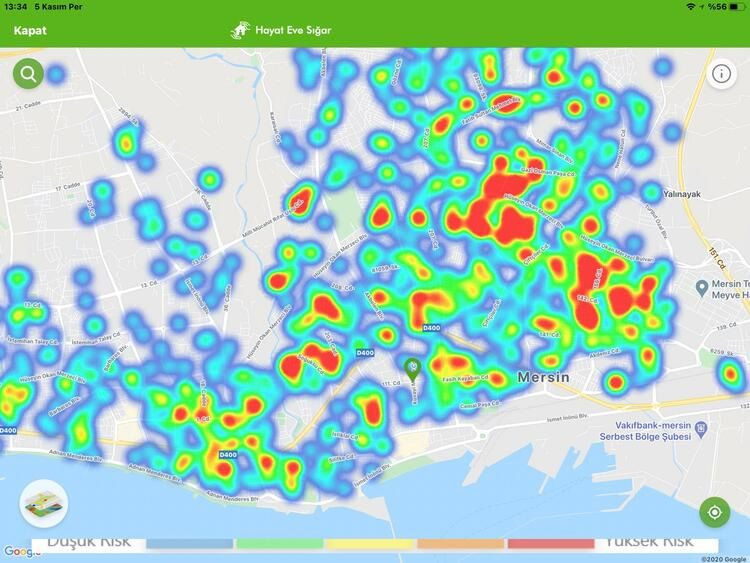Tap the green location pin near Mersin
The width and height of the screenshot is (750, 563).
pos(412,369)
